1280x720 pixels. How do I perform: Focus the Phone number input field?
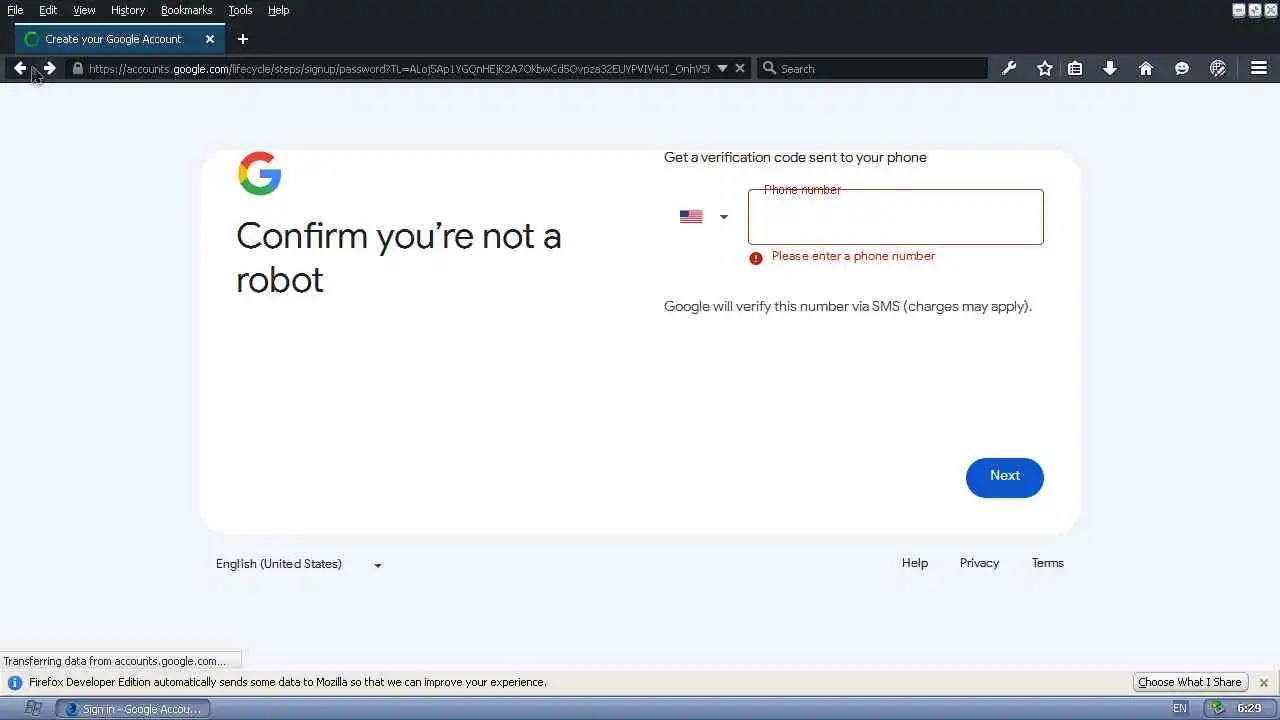pyautogui.click(x=895, y=218)
